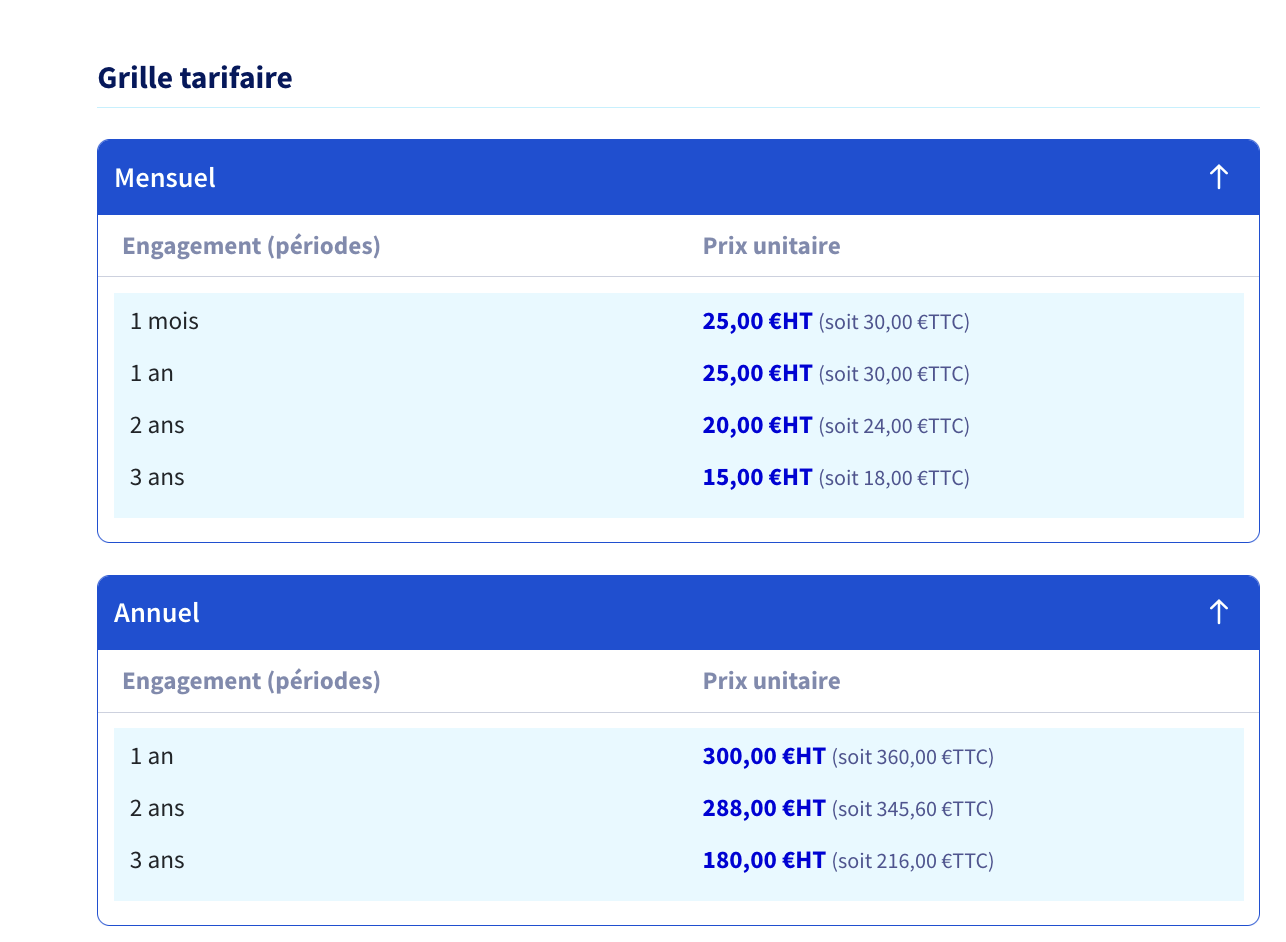Collapse the Annuel section using its arrow icon
Image resolution: width=1286 pixels, height=942 pixels.
point(1218,613)
